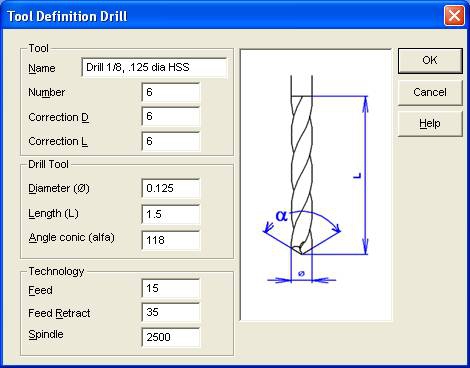Click the alpha angle symbol in diagram

[282, 216]
